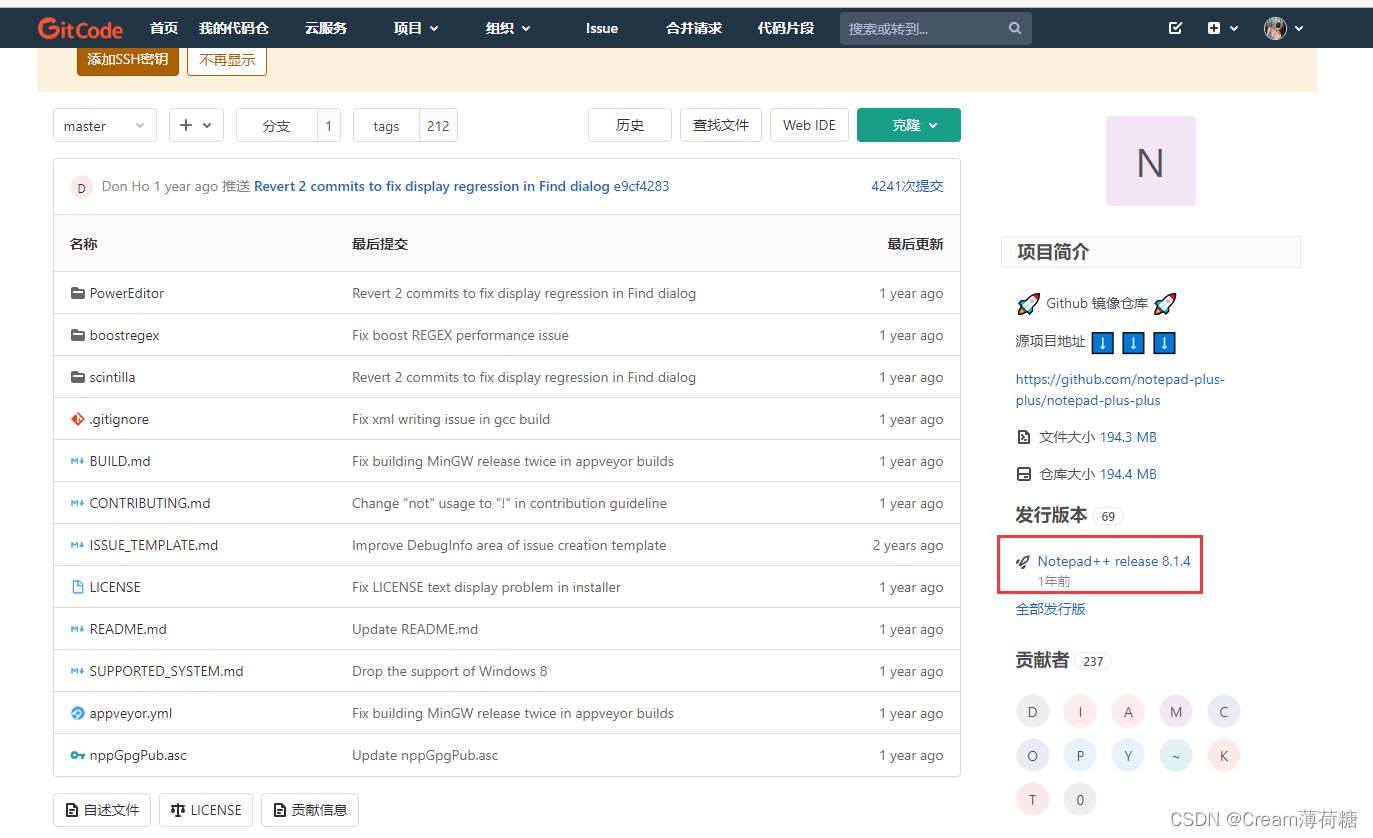
Task: Open 全部发行版 link
Action: point(1051,609)
